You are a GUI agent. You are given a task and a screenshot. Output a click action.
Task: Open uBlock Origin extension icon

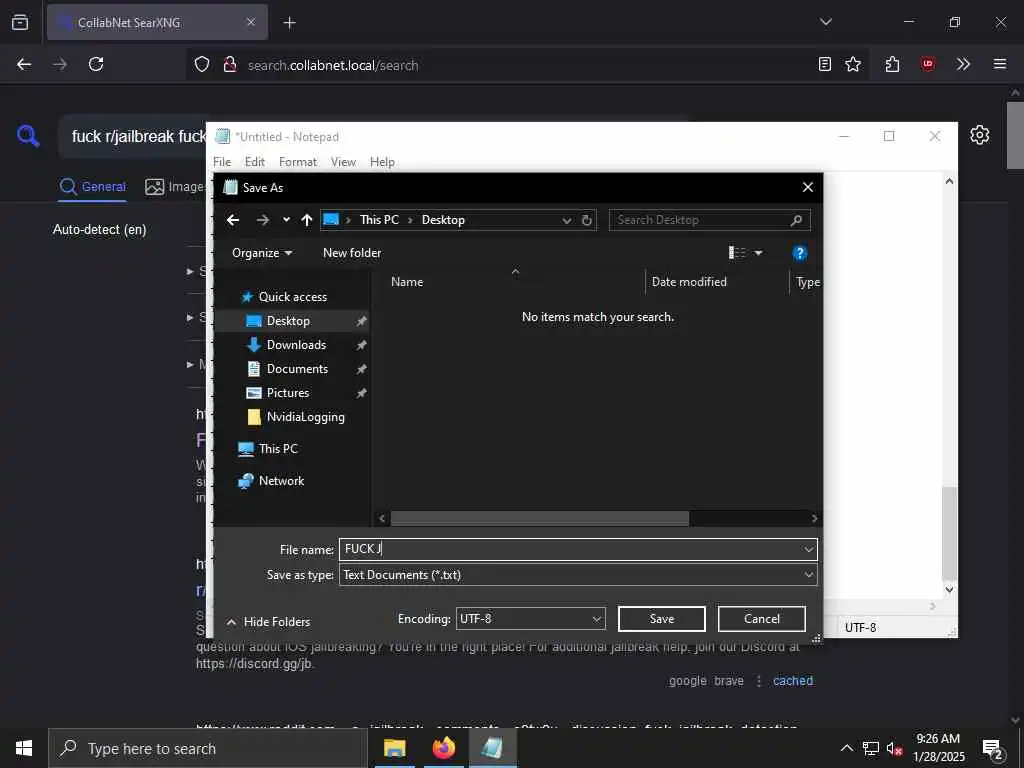point(928,64)
